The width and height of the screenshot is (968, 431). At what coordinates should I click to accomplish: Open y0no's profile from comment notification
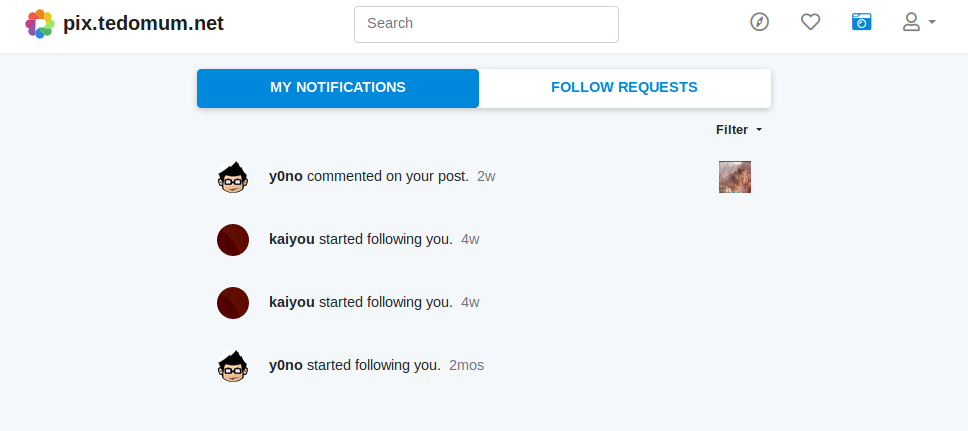[x=286, y=177]
